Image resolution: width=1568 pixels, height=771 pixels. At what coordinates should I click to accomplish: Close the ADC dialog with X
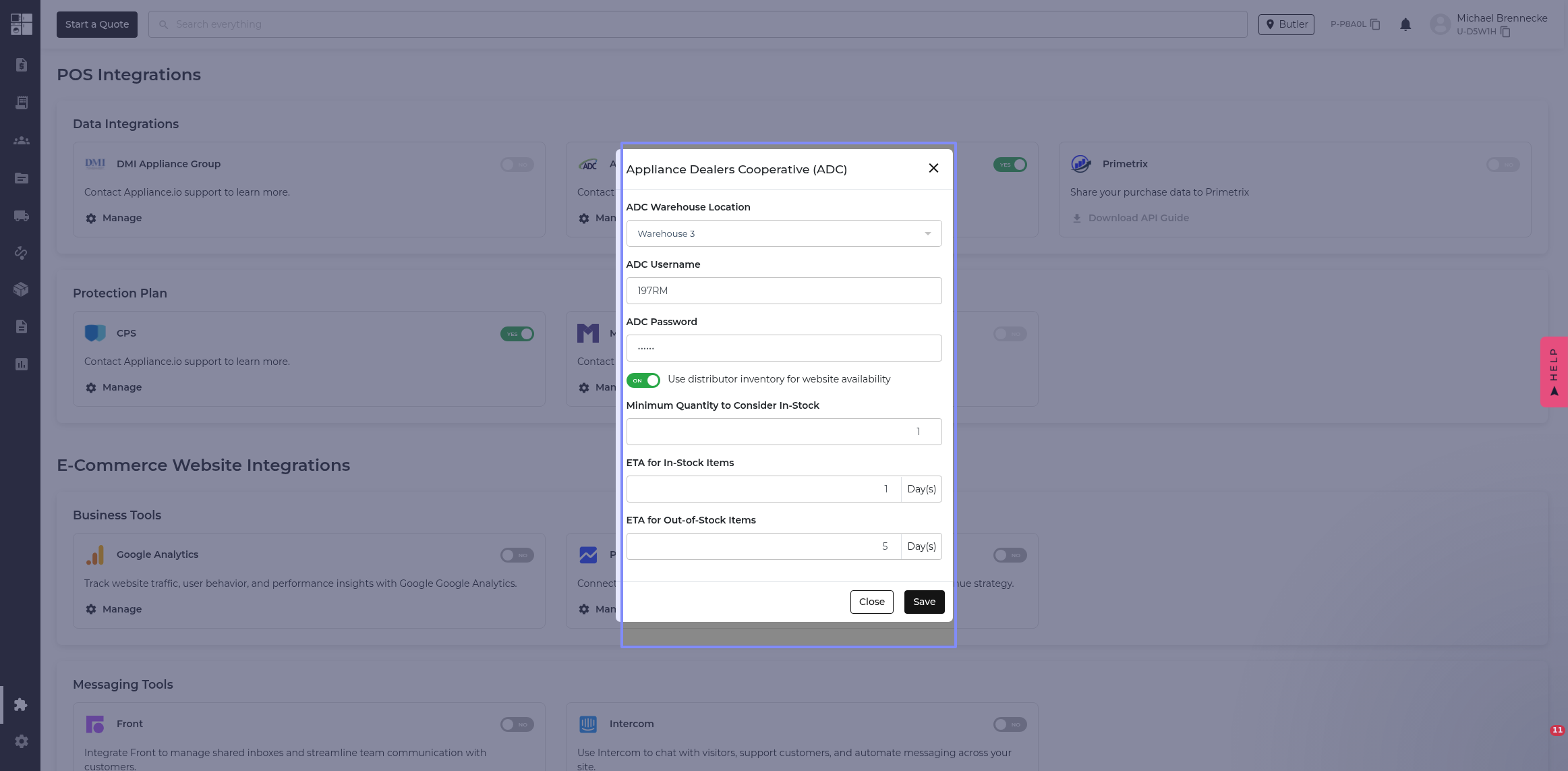coord(933,168)
